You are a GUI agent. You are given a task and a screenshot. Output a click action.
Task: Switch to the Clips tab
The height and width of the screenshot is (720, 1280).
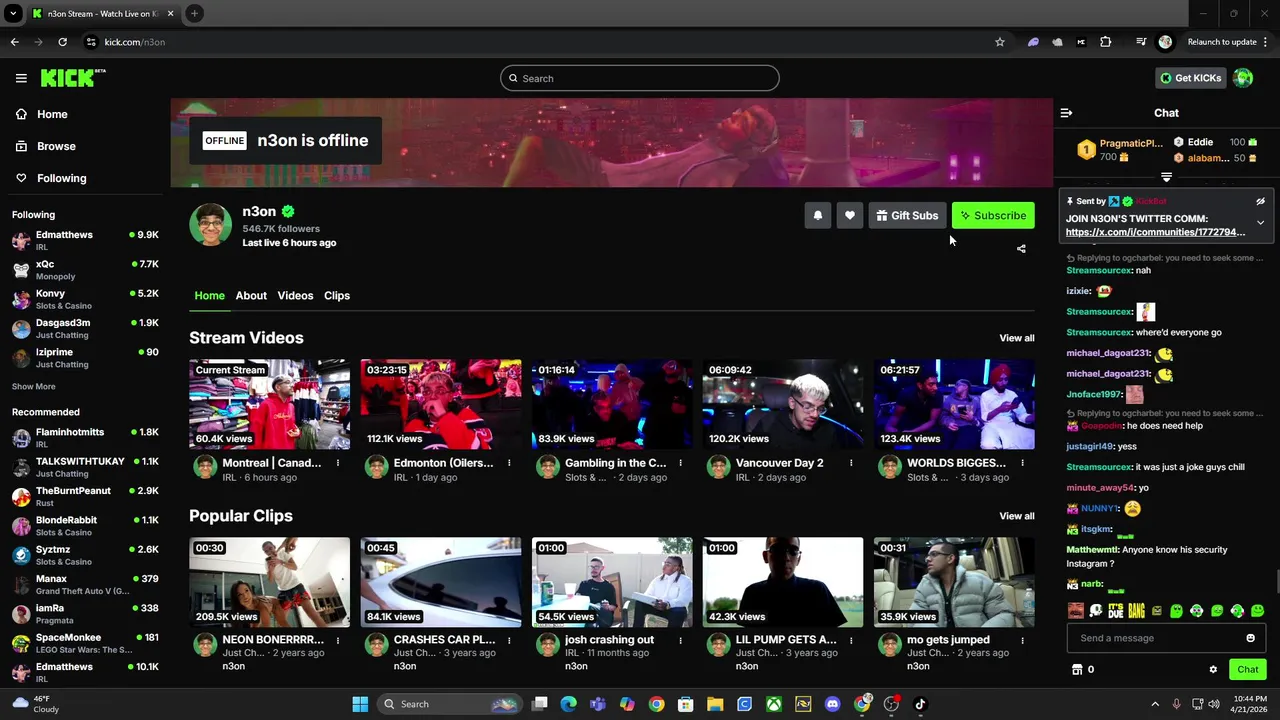click(337, 296)
